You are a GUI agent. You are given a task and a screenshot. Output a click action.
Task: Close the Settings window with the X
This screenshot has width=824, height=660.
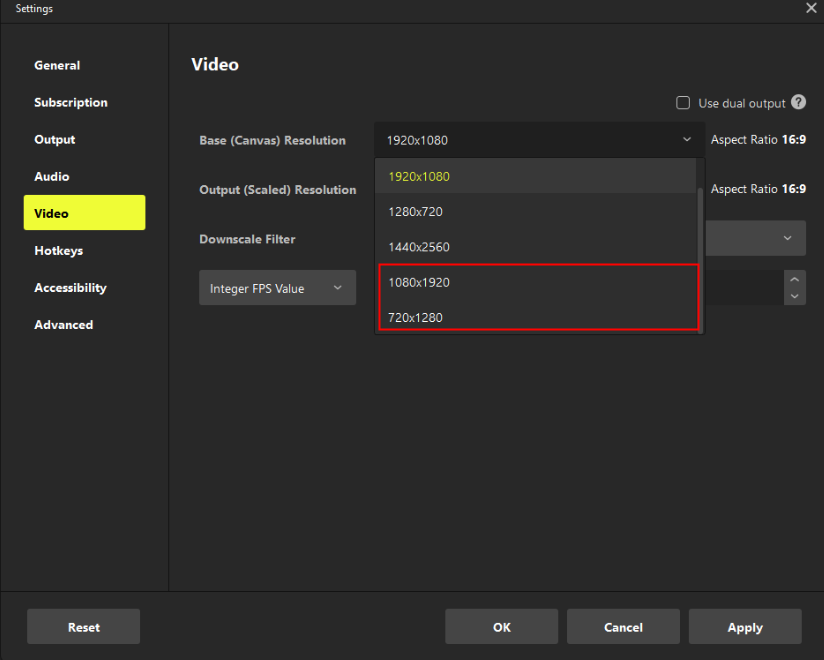(x=811, y=8)
